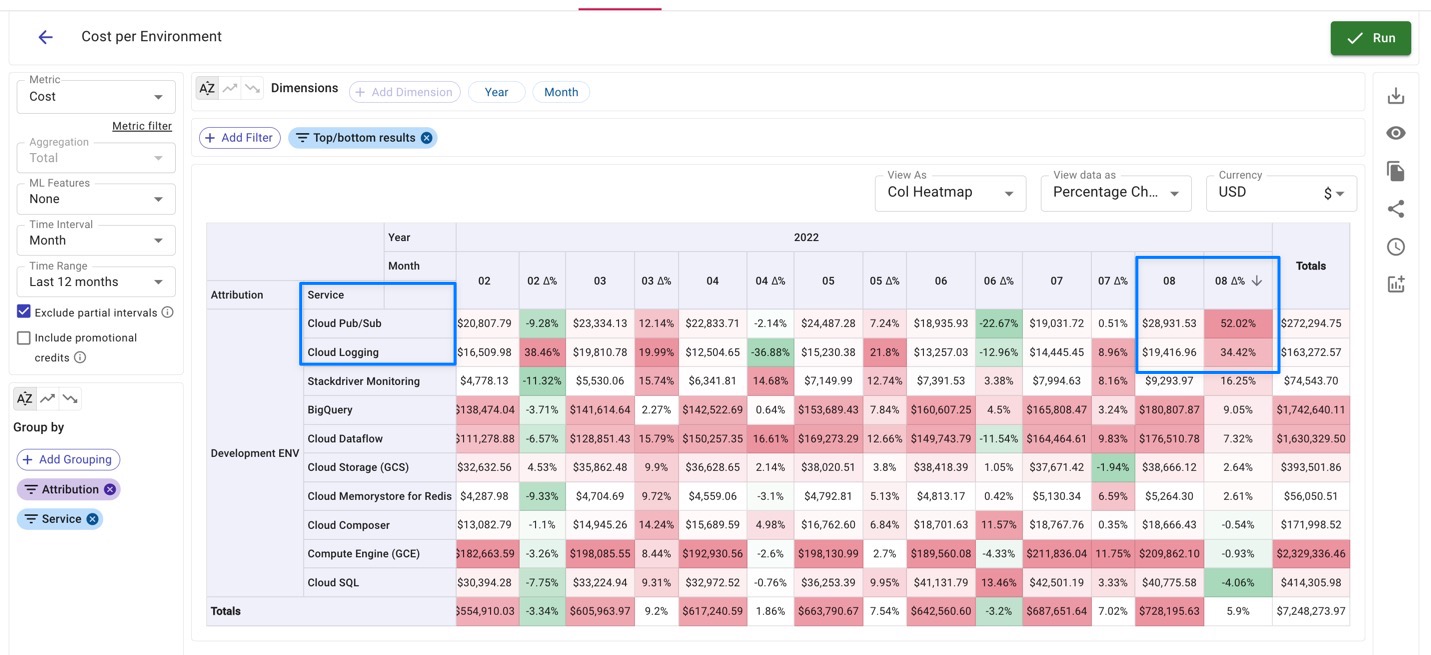Click the green Run button
The image size is (1431, 655).
click(x=1370, y=38)
